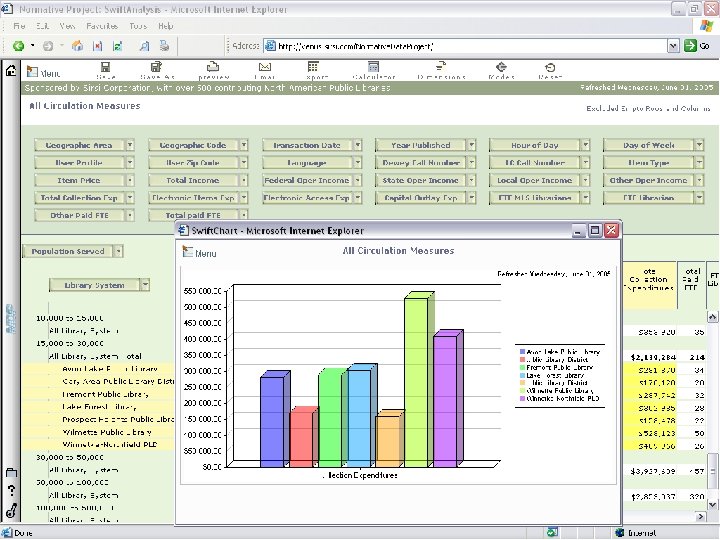Click the browser Back arrow button
720x540 pixels.
click(18, 46)
